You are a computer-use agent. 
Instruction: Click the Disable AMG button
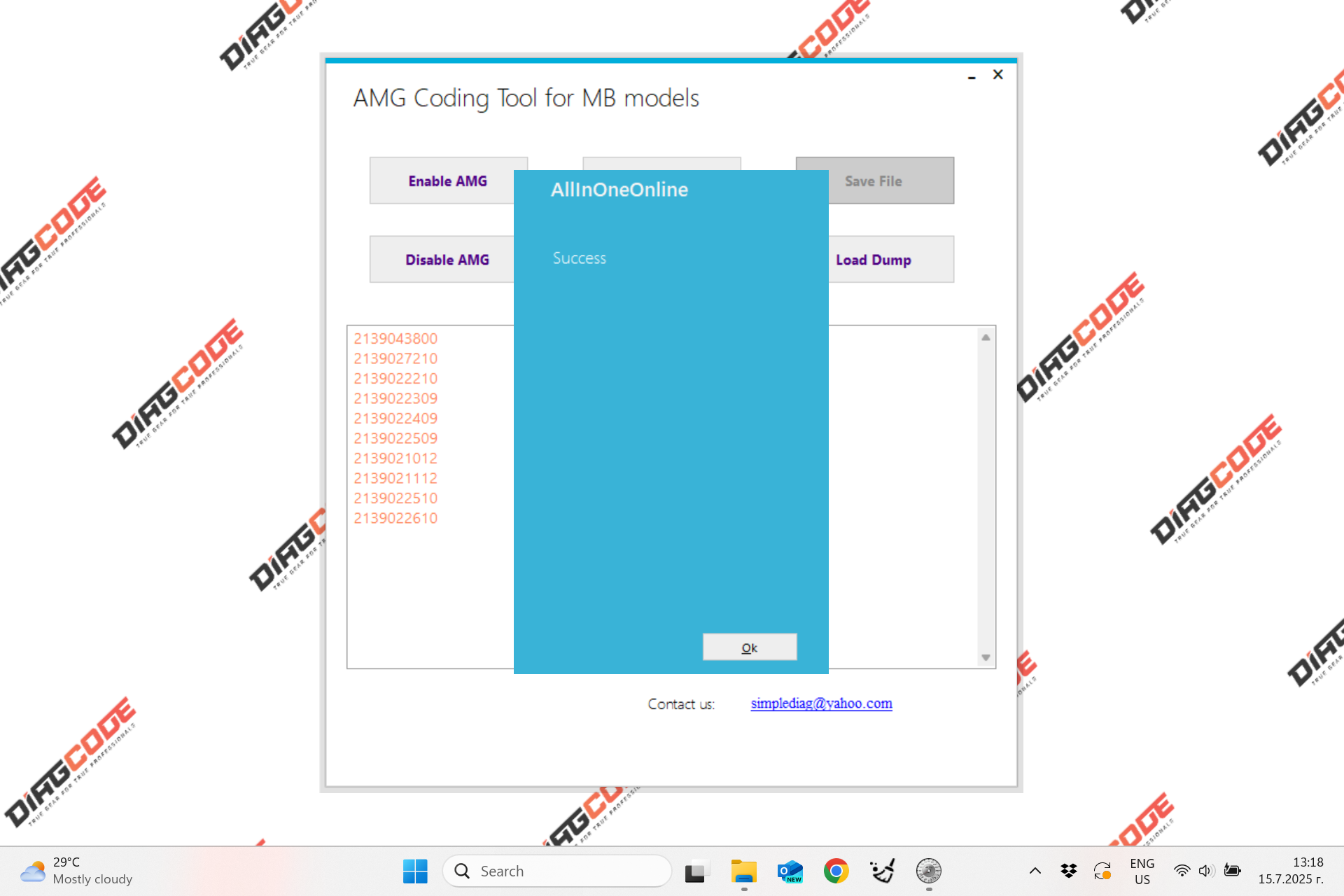pyautogui.click(x=447, y=260)
